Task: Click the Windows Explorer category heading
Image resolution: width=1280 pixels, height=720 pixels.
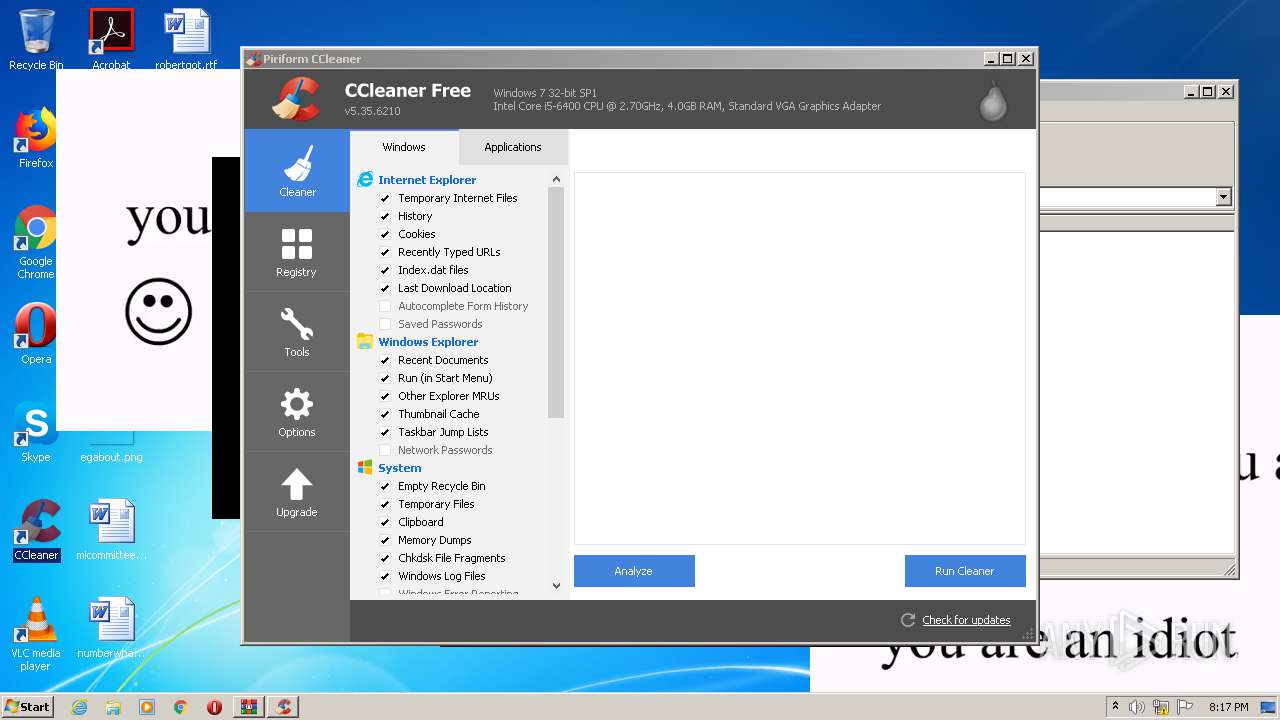Action: point(428,342)
